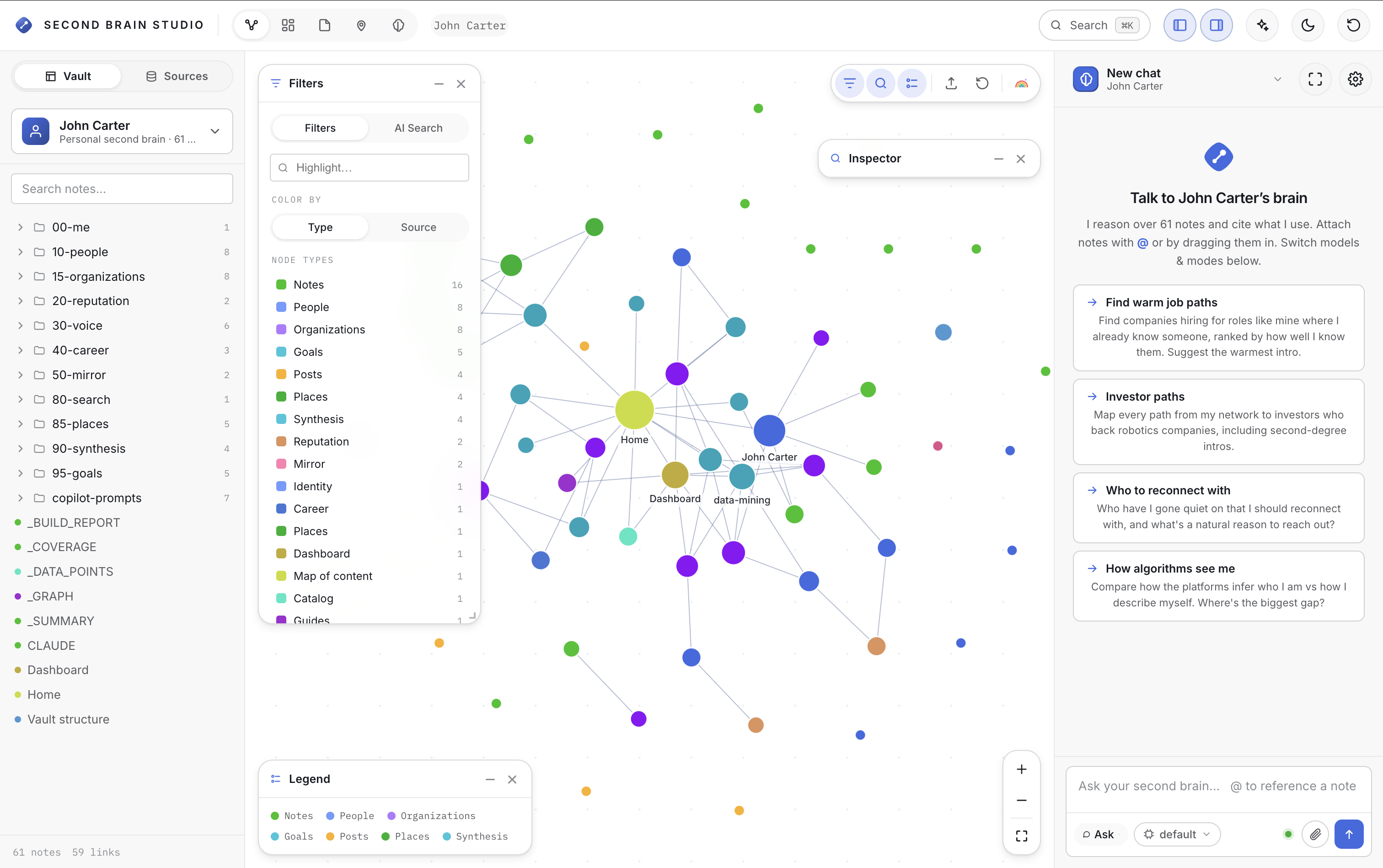
Task: Click the Ask mode button
Action: tap(1099, 835)
